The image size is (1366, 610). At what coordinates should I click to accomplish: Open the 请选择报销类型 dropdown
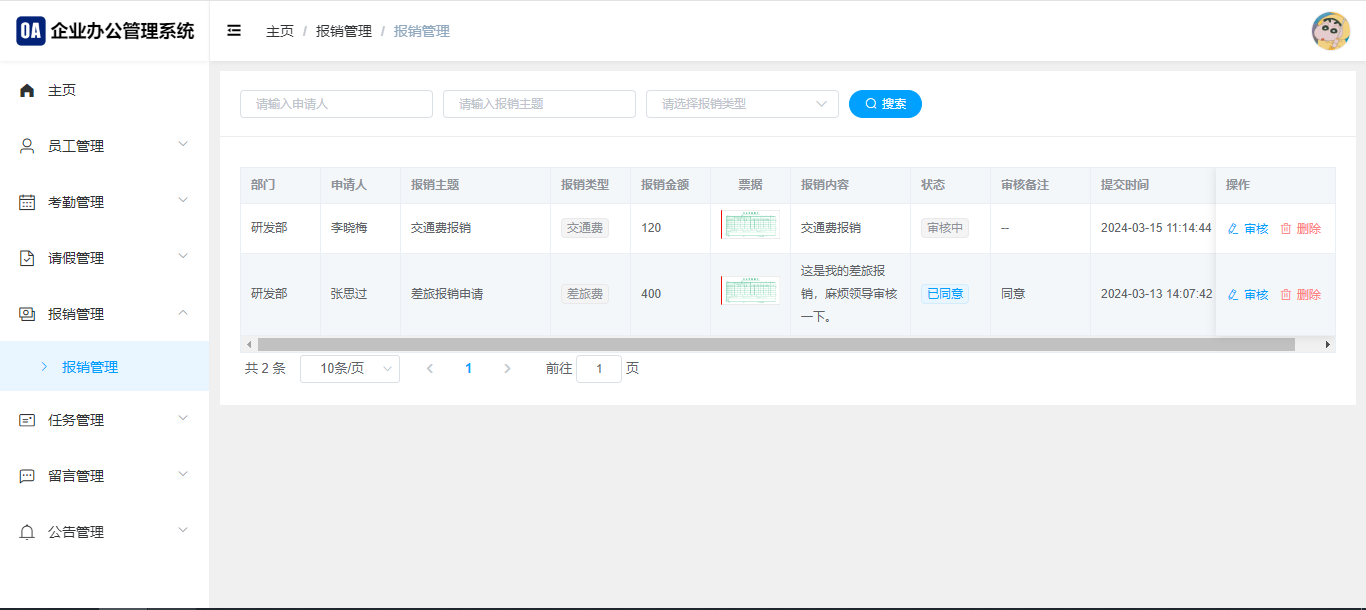[x=742, y=104]
